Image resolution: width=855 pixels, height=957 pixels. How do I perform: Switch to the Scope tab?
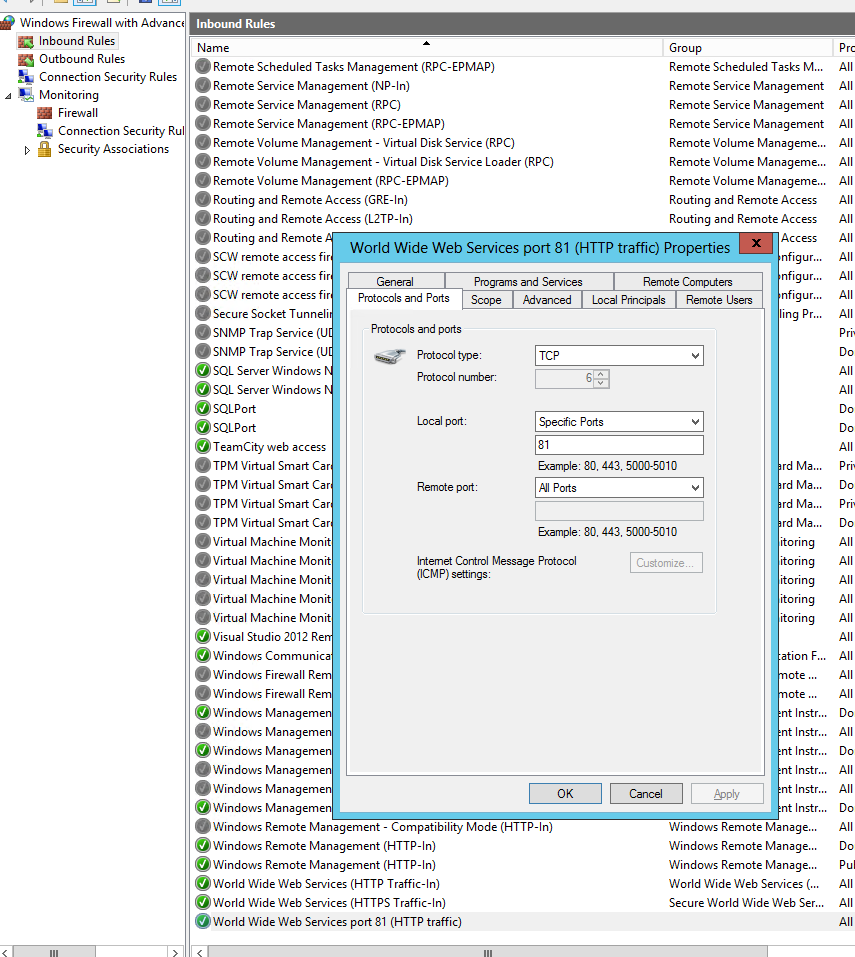pos(486,300)
